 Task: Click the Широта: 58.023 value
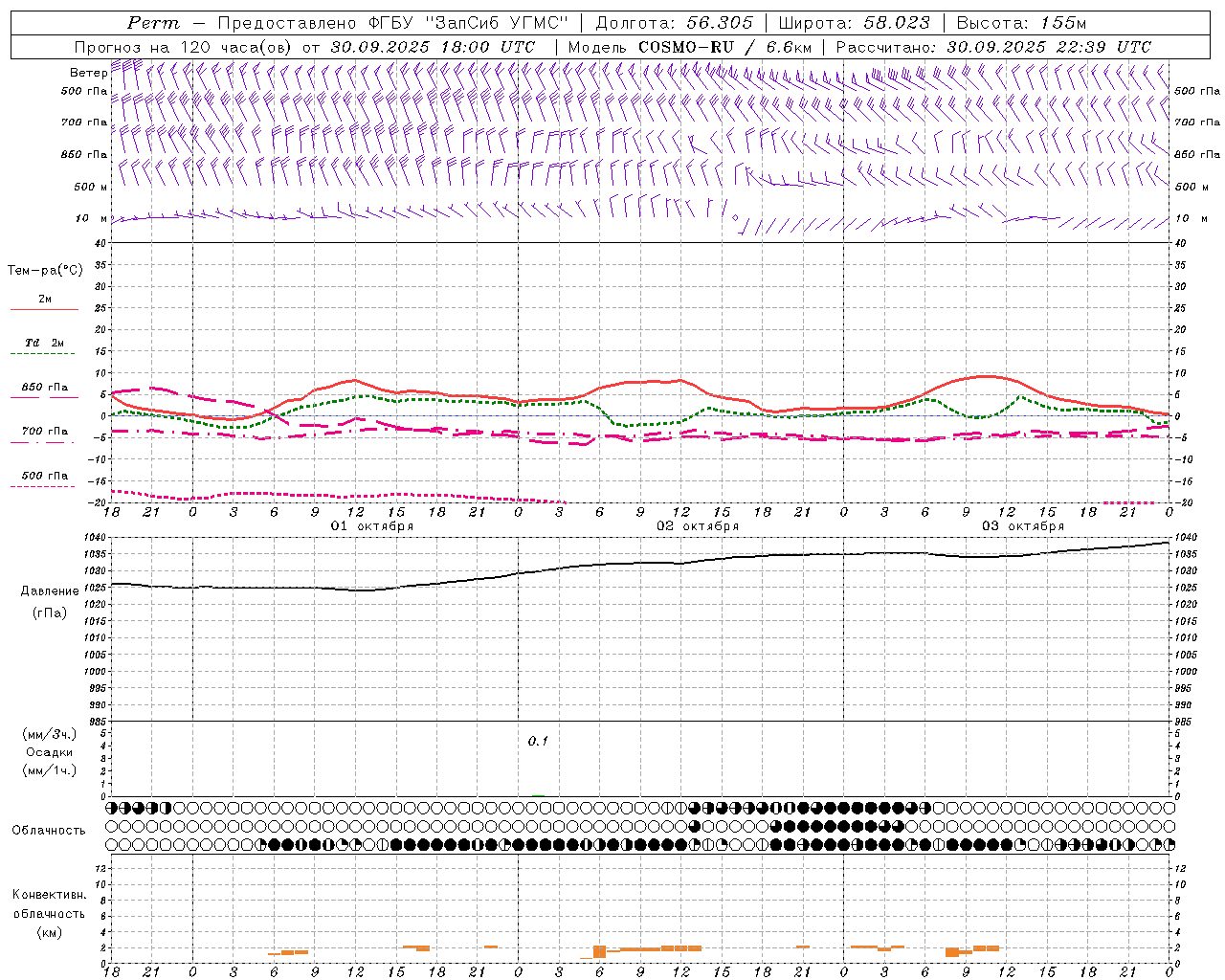click(854, 23)
